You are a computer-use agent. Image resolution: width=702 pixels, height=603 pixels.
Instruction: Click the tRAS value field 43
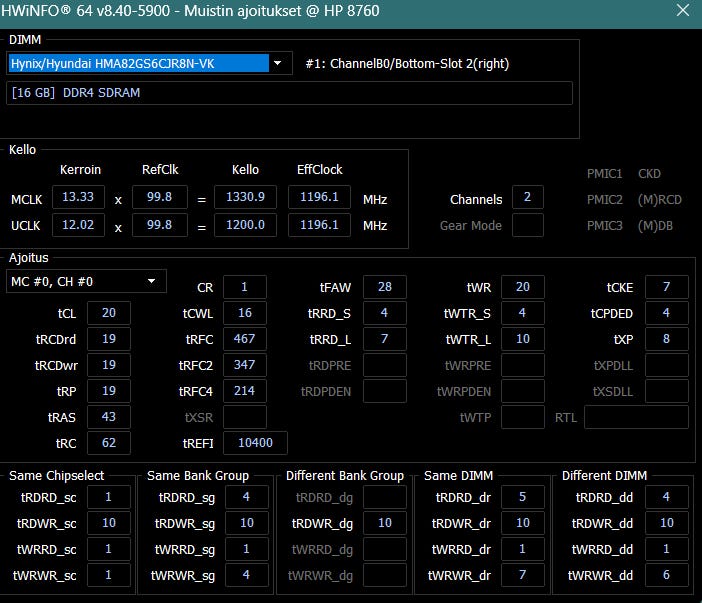(x=108, y=417)
